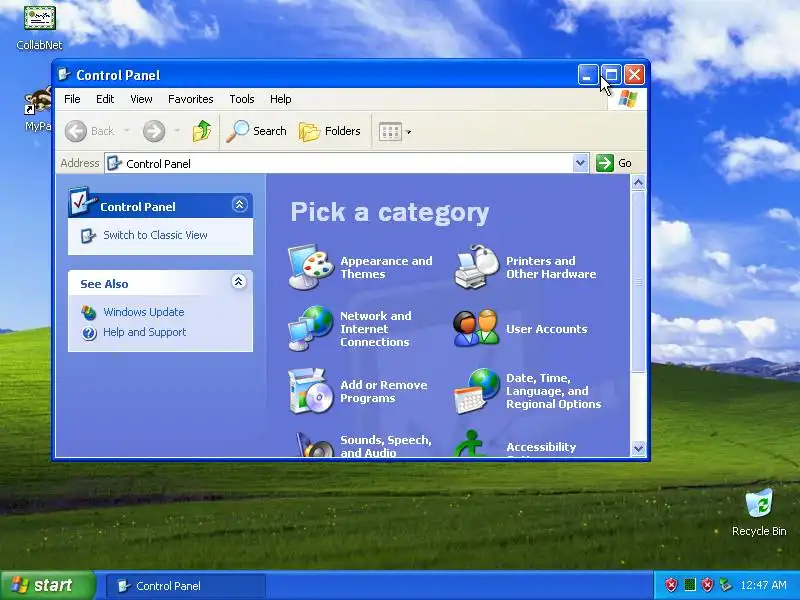The image size is (800, 600).
Task: Click the Back arrow toolbar button
Action: (90, 131)
